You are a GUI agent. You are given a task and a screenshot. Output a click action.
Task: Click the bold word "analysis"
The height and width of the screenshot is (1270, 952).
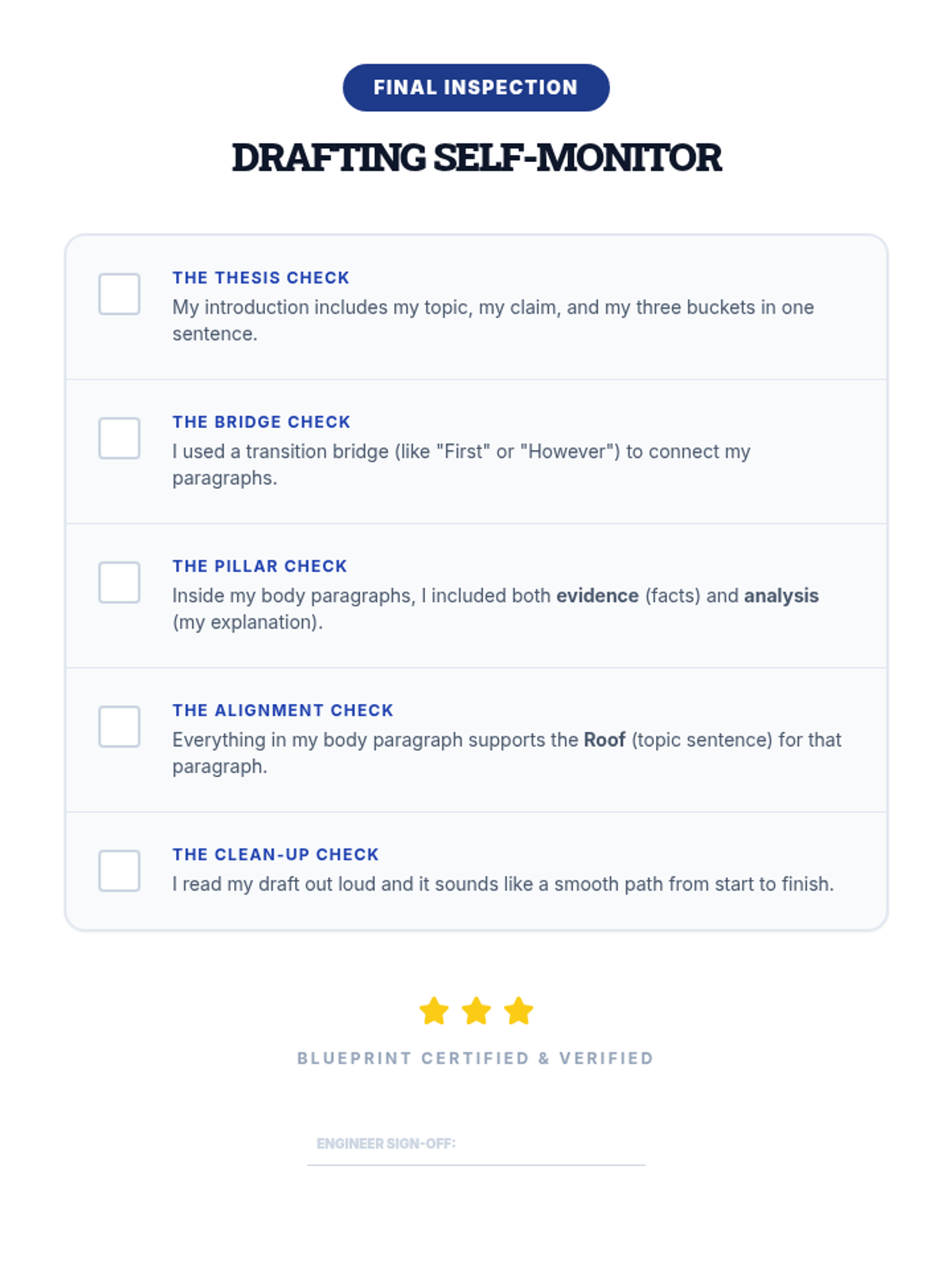point(781,596)
